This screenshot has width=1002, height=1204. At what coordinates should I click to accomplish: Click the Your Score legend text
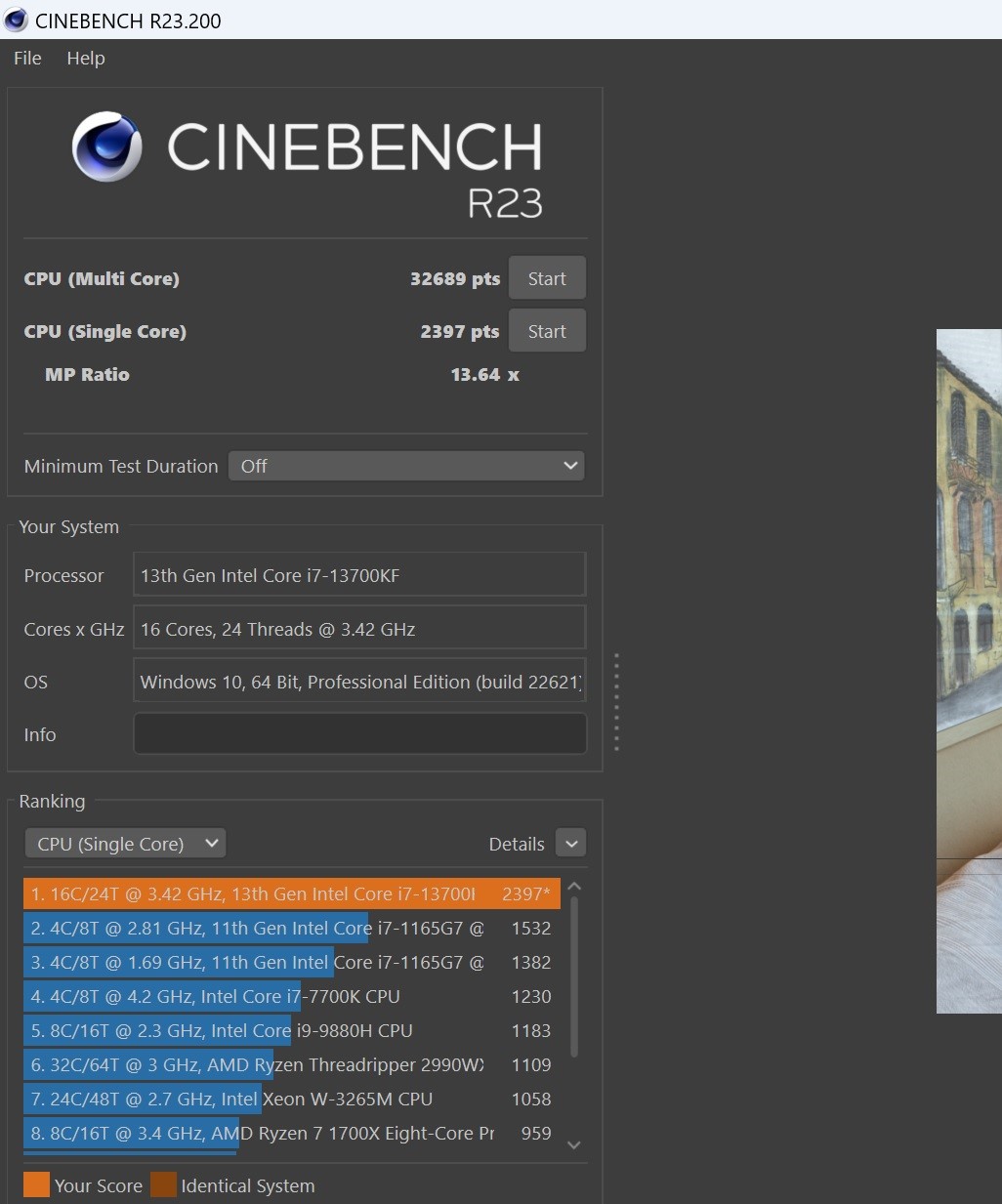pos(99,1185)
